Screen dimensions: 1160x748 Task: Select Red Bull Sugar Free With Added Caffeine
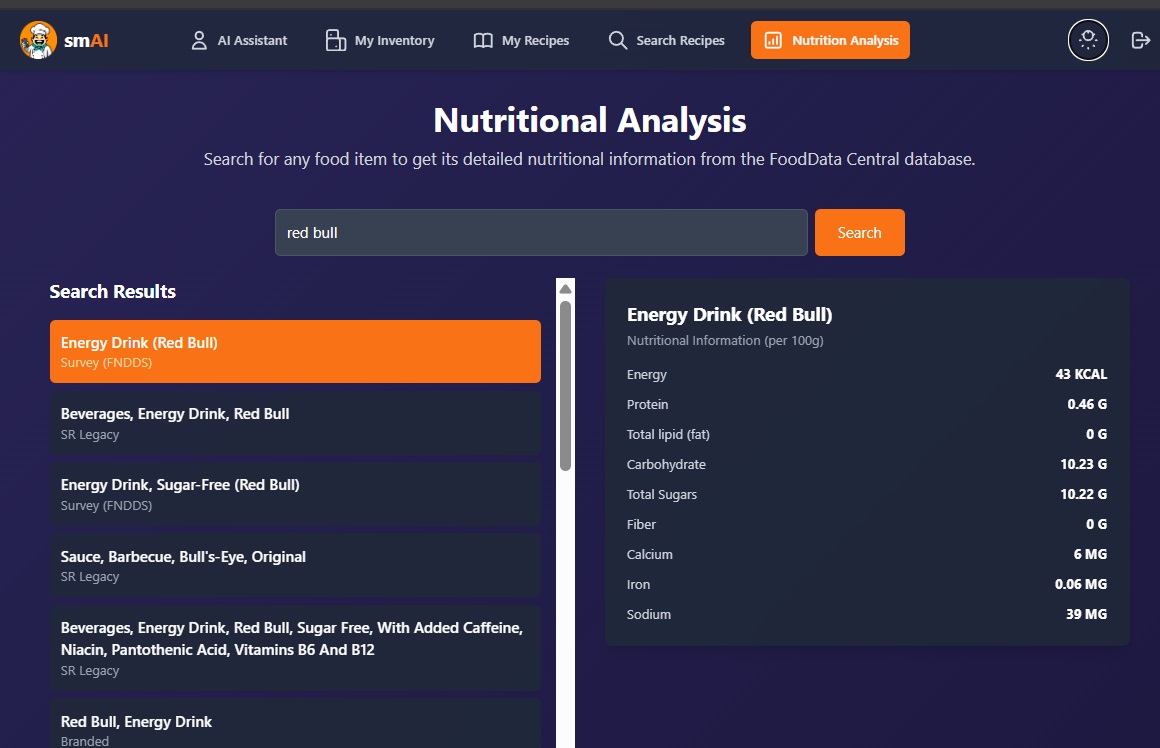pos(295,648)
